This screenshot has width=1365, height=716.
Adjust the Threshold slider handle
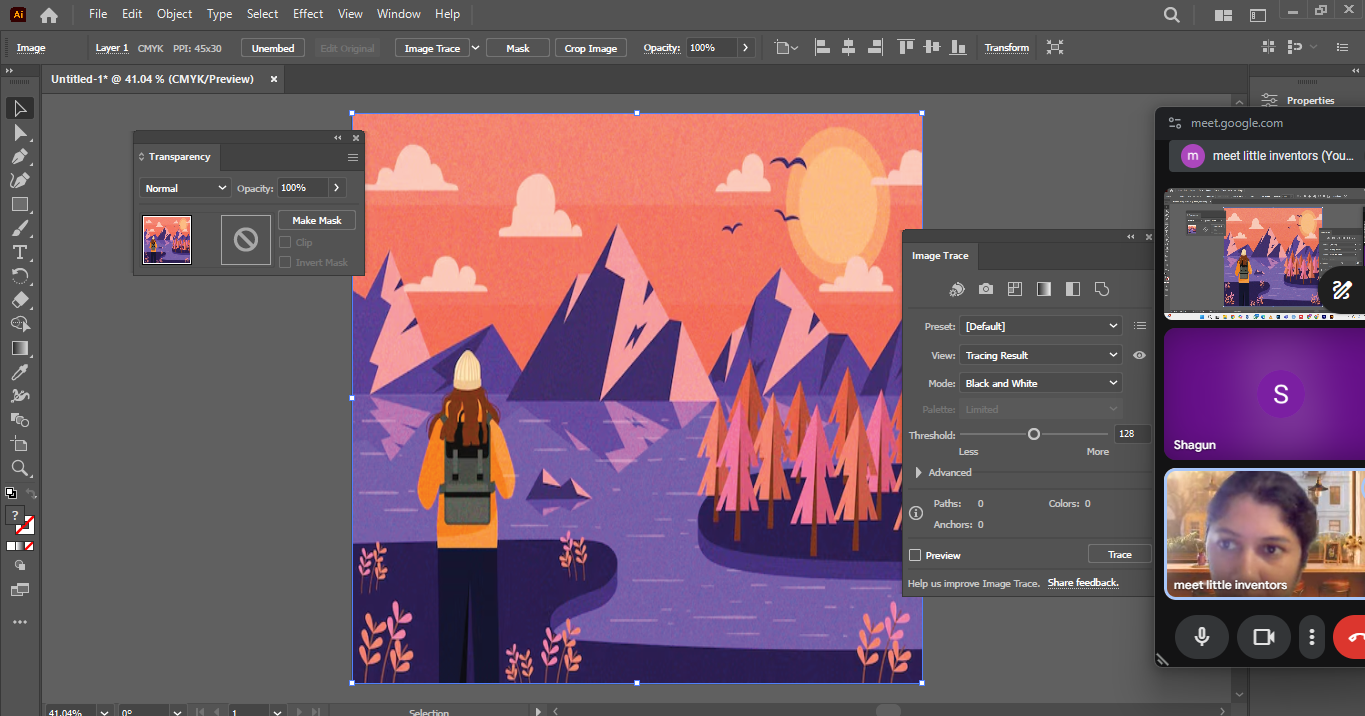tap(1034, 434)
